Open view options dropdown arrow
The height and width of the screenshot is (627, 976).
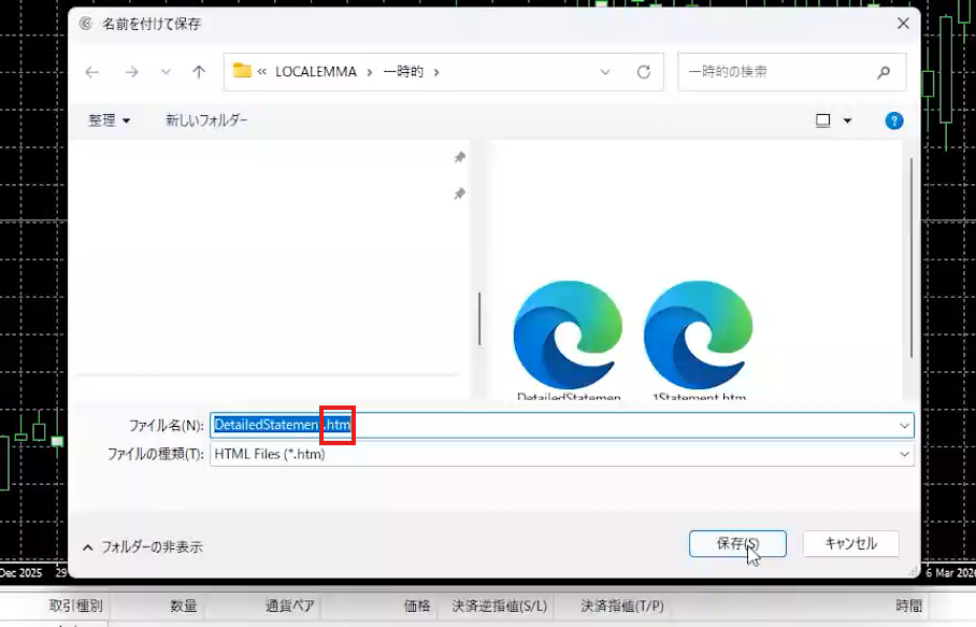coord(848,121)
